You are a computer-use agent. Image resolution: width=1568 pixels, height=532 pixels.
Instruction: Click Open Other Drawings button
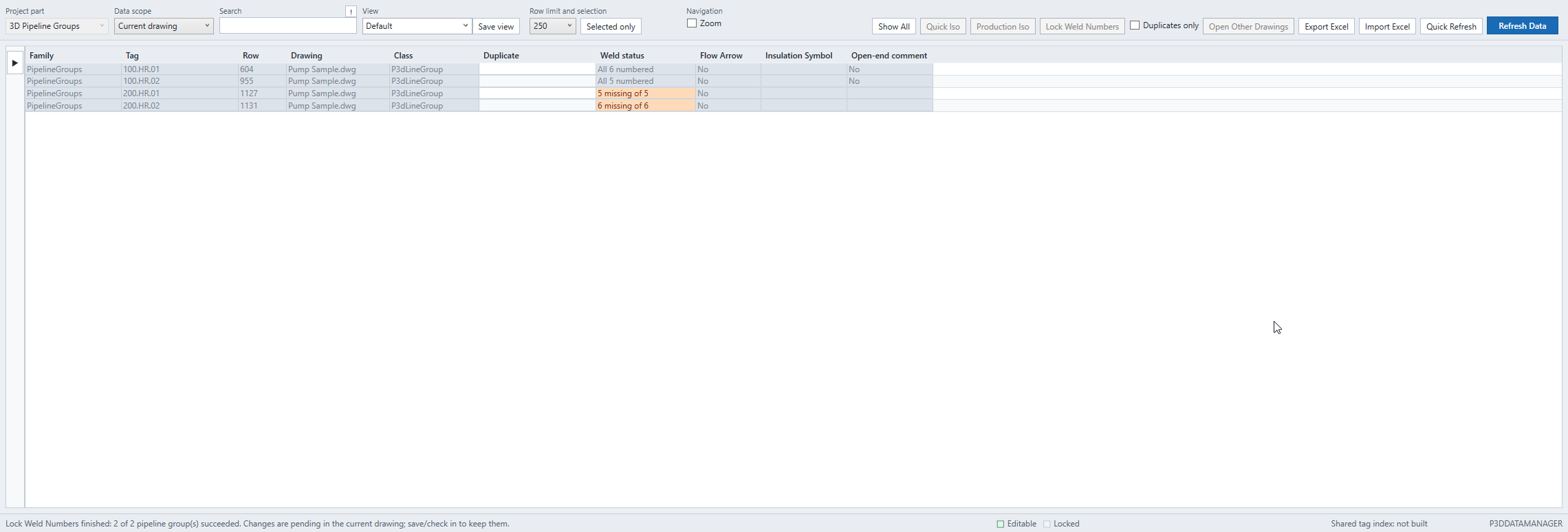point(1248,26)
